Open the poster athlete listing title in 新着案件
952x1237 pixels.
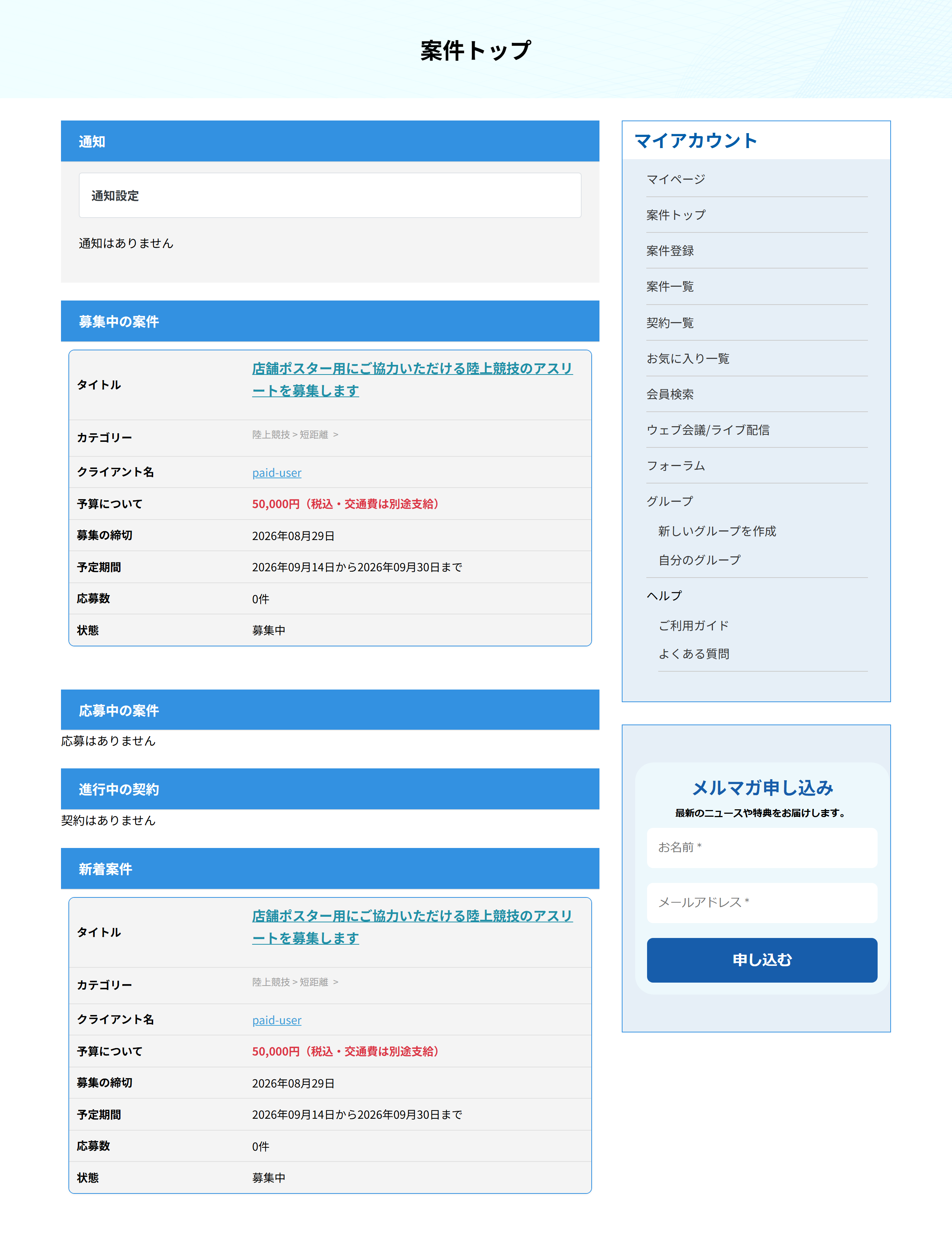[412, 926]
